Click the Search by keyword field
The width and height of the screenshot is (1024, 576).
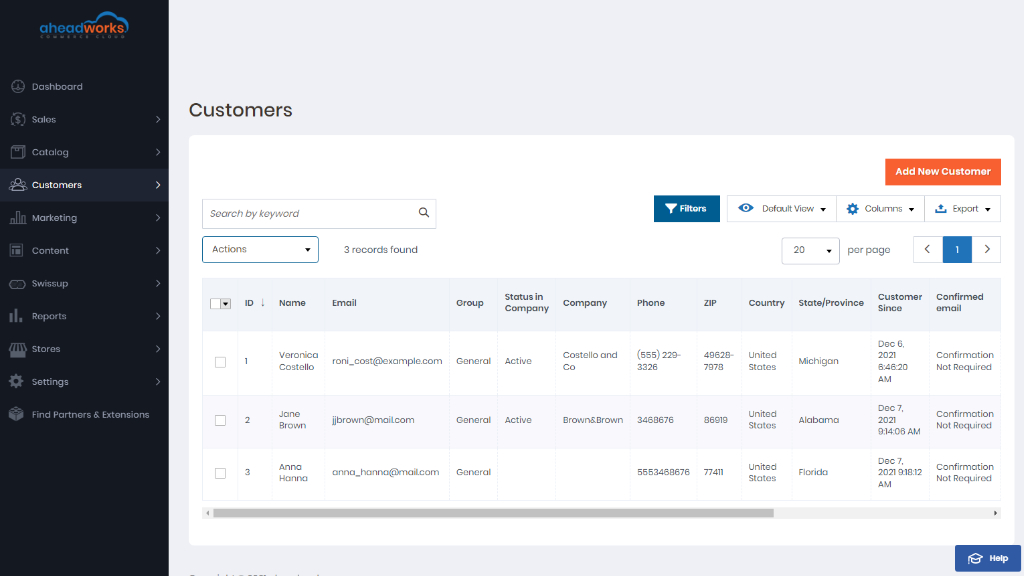click(319, 214)
